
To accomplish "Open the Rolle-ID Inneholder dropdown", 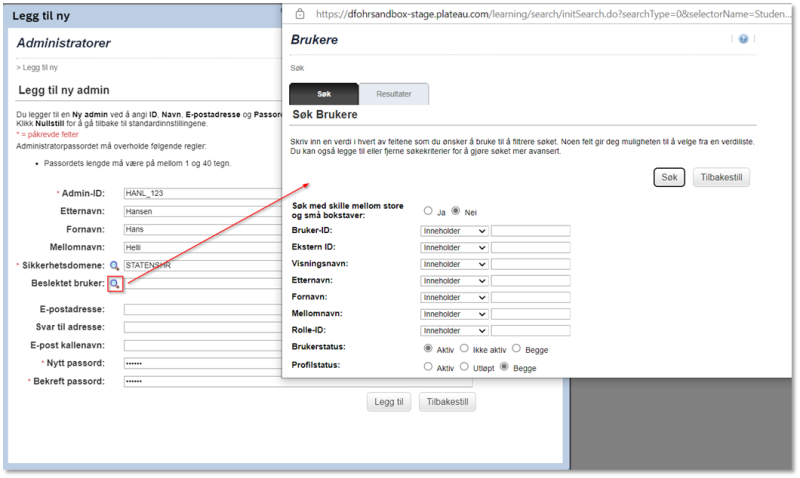I will [454, 331].
